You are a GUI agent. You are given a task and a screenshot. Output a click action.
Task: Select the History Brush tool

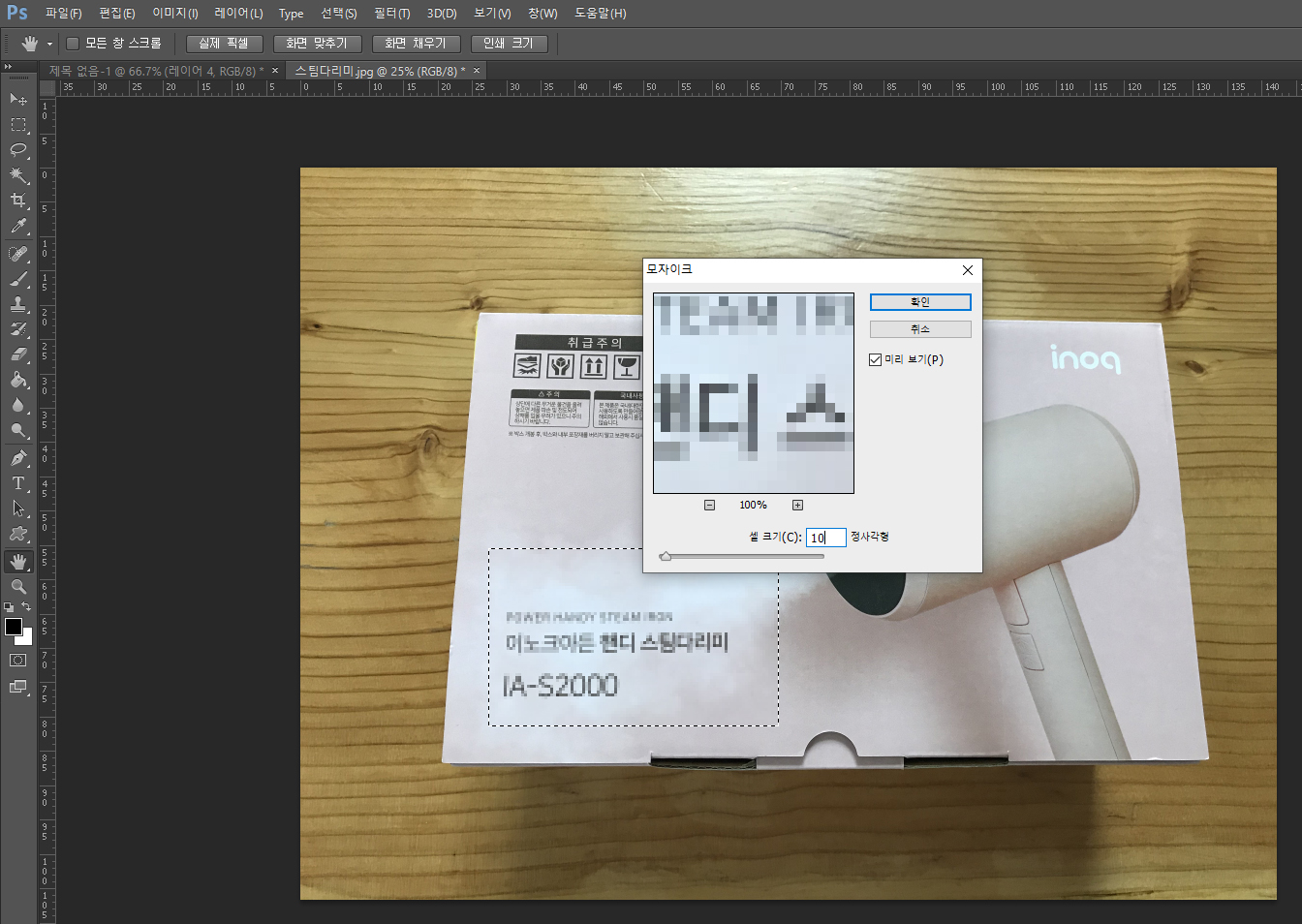18,329
